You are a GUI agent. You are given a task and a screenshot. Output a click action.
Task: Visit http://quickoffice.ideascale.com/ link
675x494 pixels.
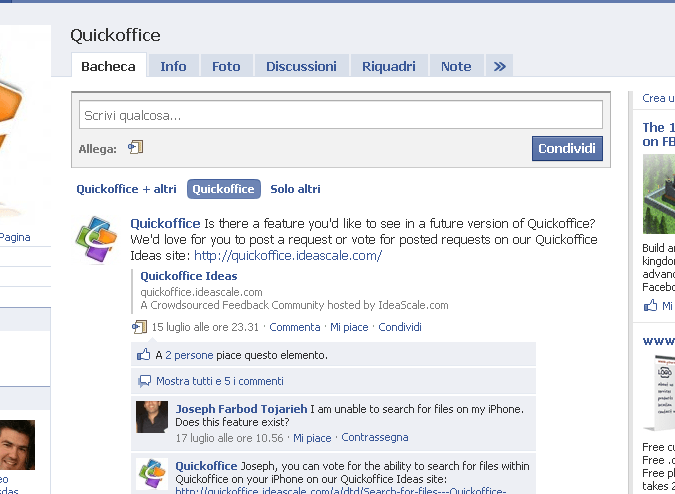(x=288, y=256)
